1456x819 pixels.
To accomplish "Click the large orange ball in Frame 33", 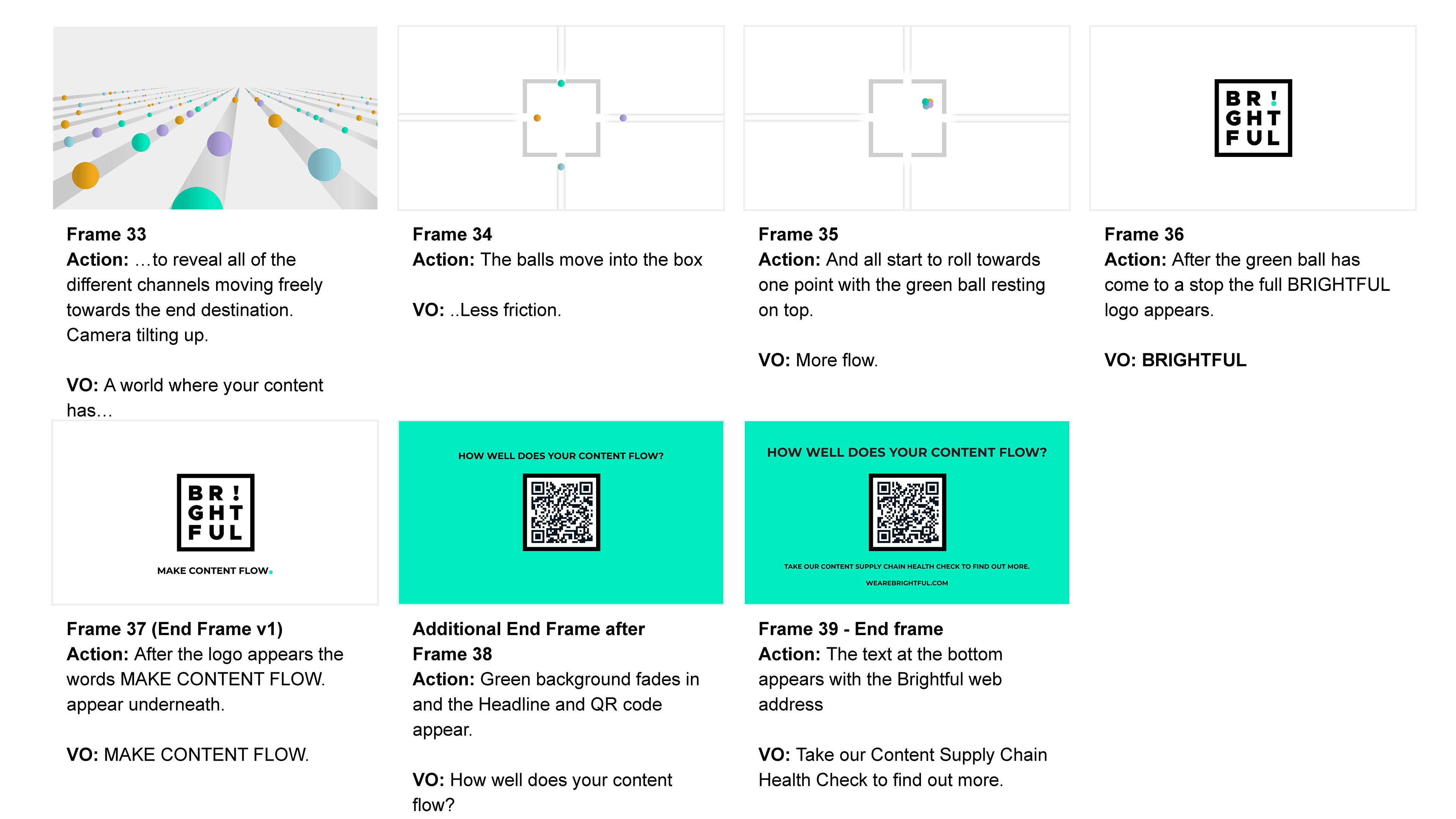I will click(85, 175).
